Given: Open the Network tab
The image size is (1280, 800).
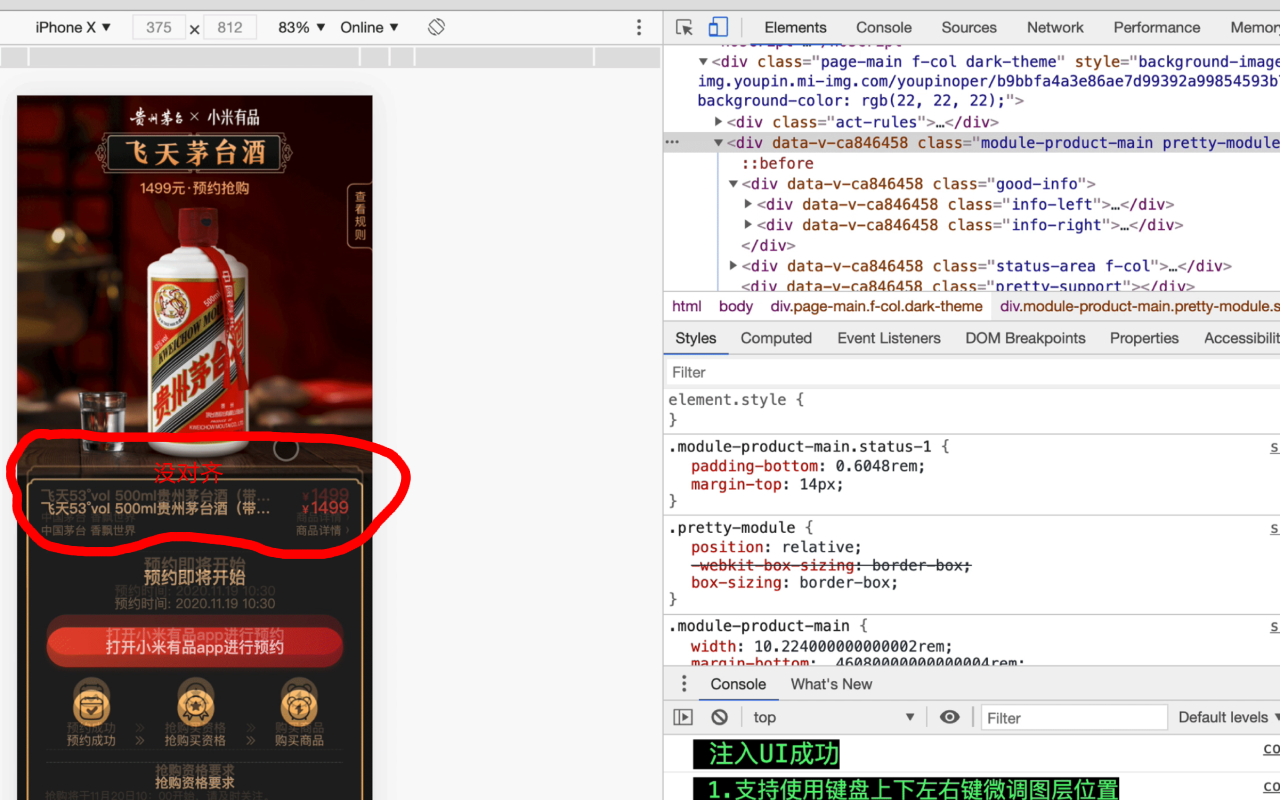Looking at the screenshot, I should click(x=1055, y=27).
